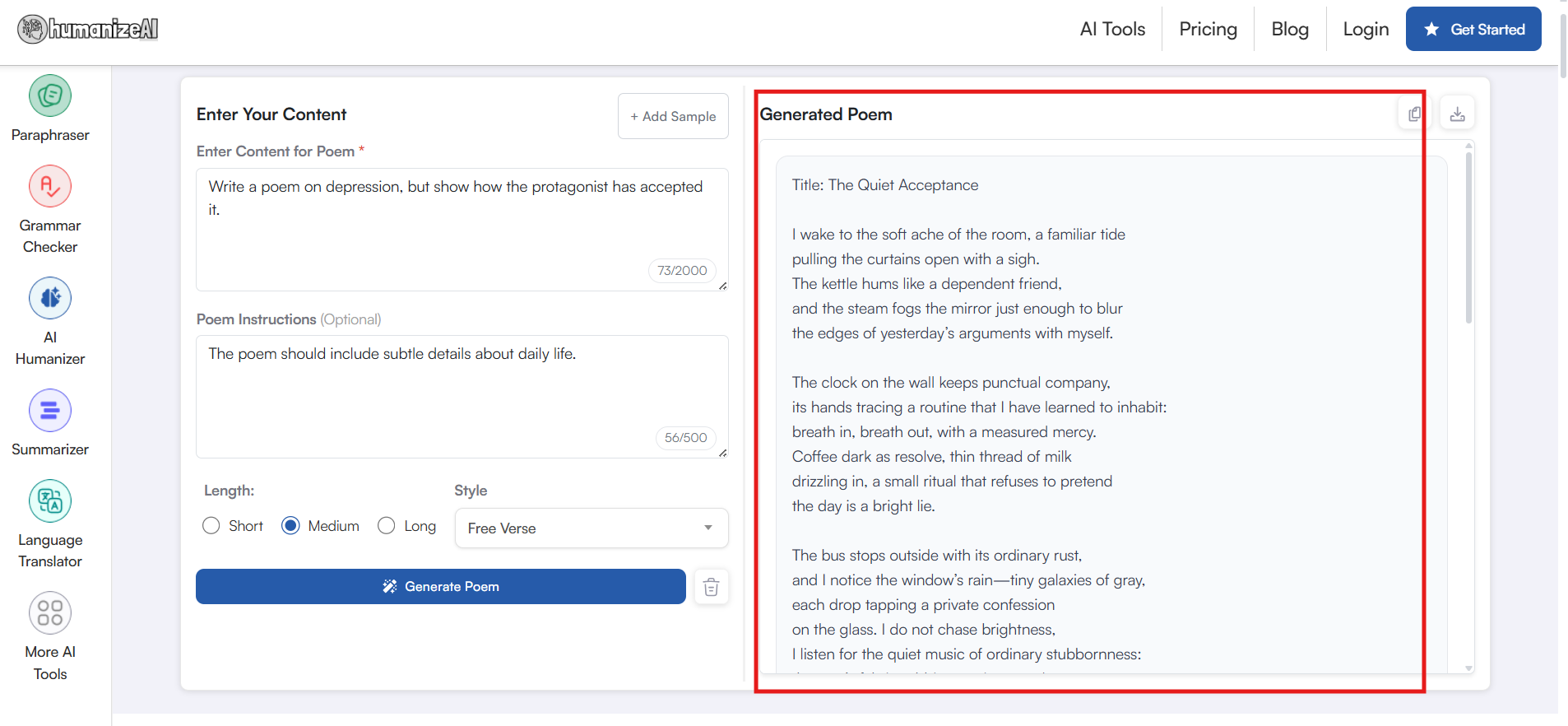Open the Language Translator icon

(50, 501)
